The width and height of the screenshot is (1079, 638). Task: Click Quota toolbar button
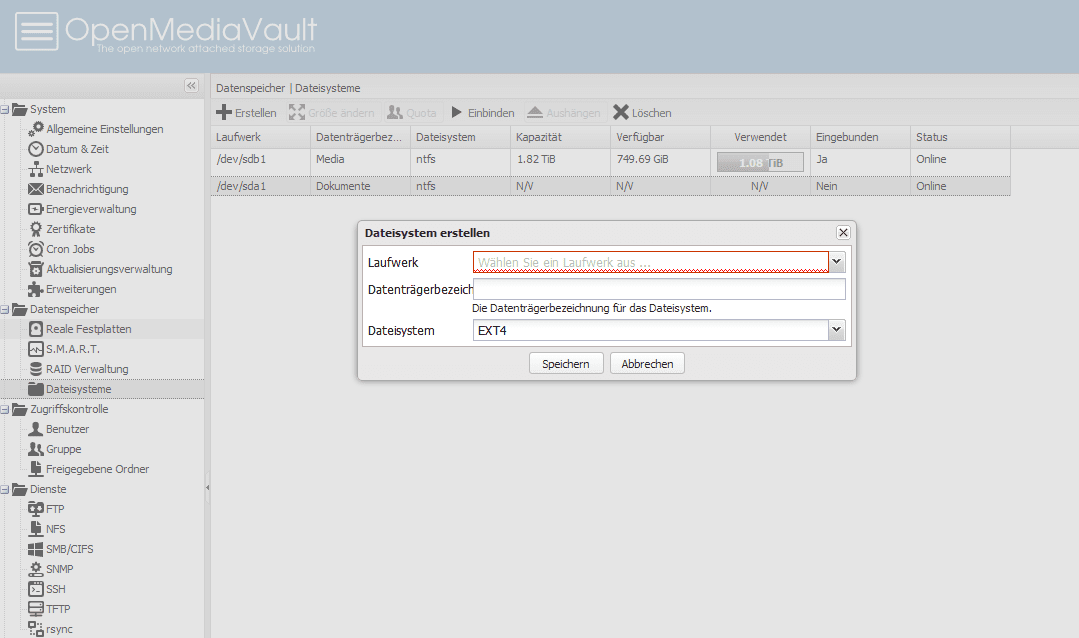pyautogui.click(x=412, y=112)
